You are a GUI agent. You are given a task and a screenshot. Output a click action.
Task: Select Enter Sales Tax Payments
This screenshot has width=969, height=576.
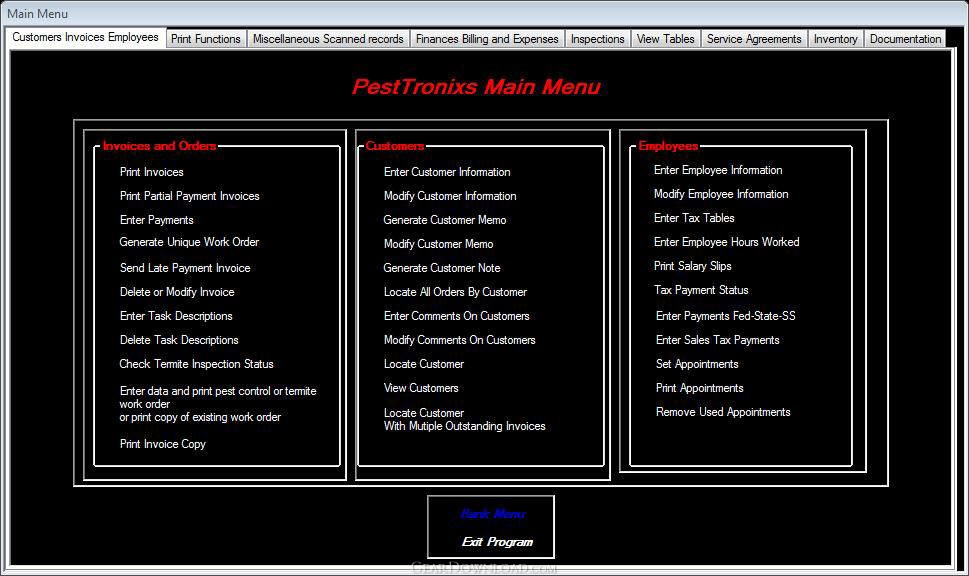pyautogui.click(x=717, y=341)
